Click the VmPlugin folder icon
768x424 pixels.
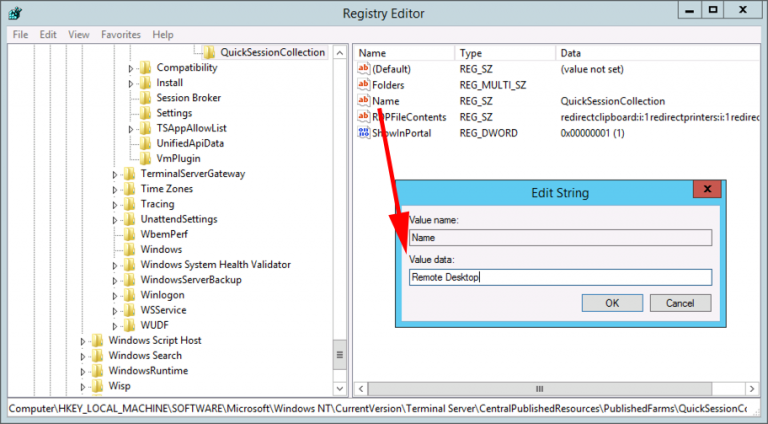tap(145, 159)
